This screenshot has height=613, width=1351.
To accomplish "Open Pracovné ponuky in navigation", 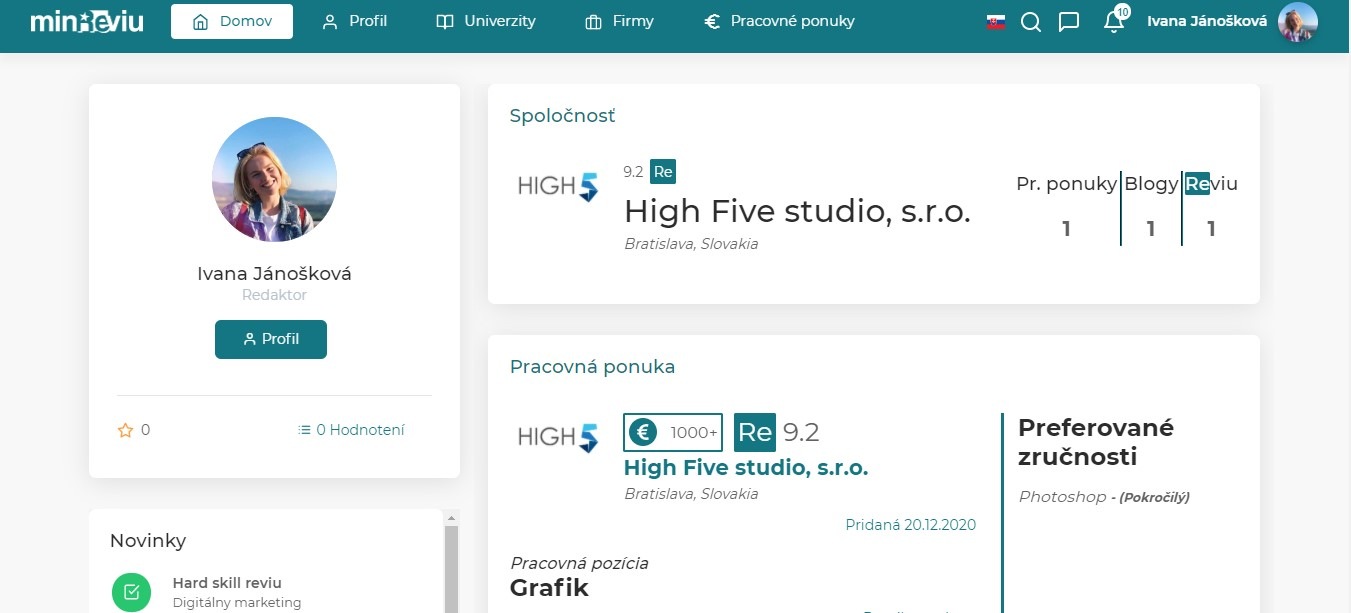I will click(x=779, y=21).
